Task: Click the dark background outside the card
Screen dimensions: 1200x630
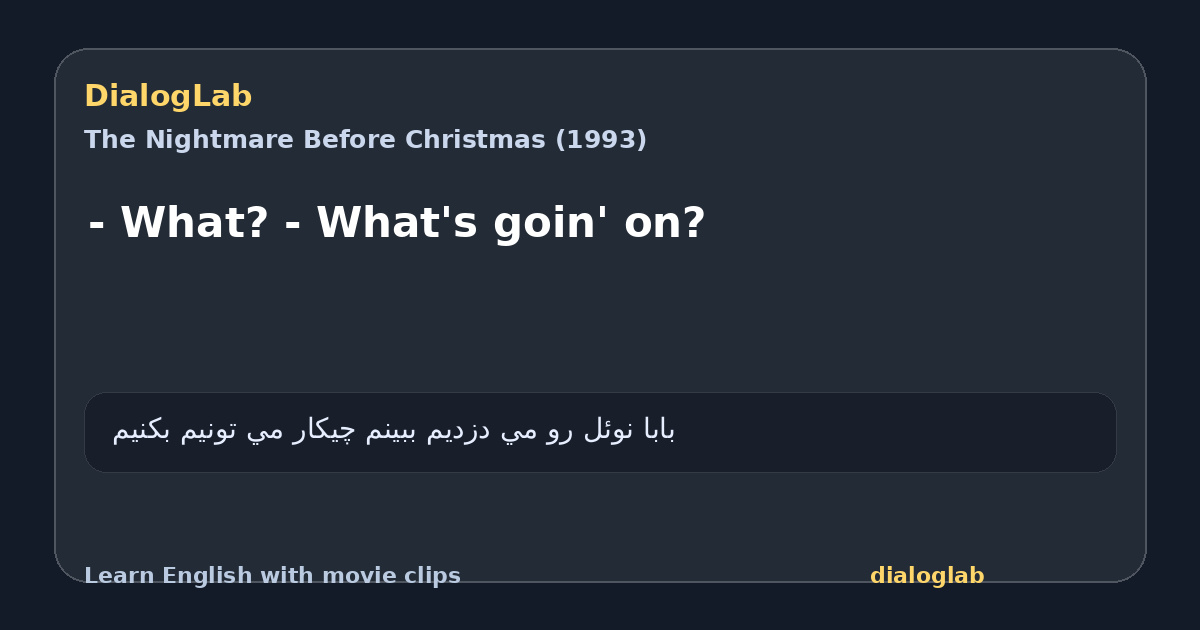Action: (600, 22)
